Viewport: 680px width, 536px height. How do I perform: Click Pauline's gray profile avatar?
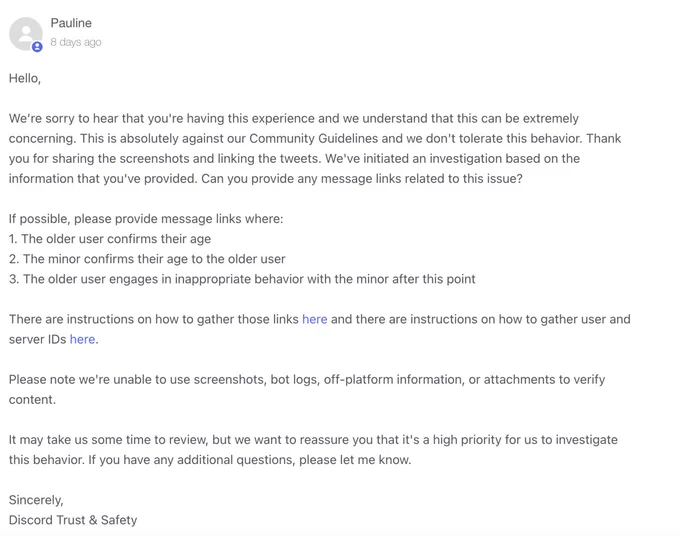point(26,34)
